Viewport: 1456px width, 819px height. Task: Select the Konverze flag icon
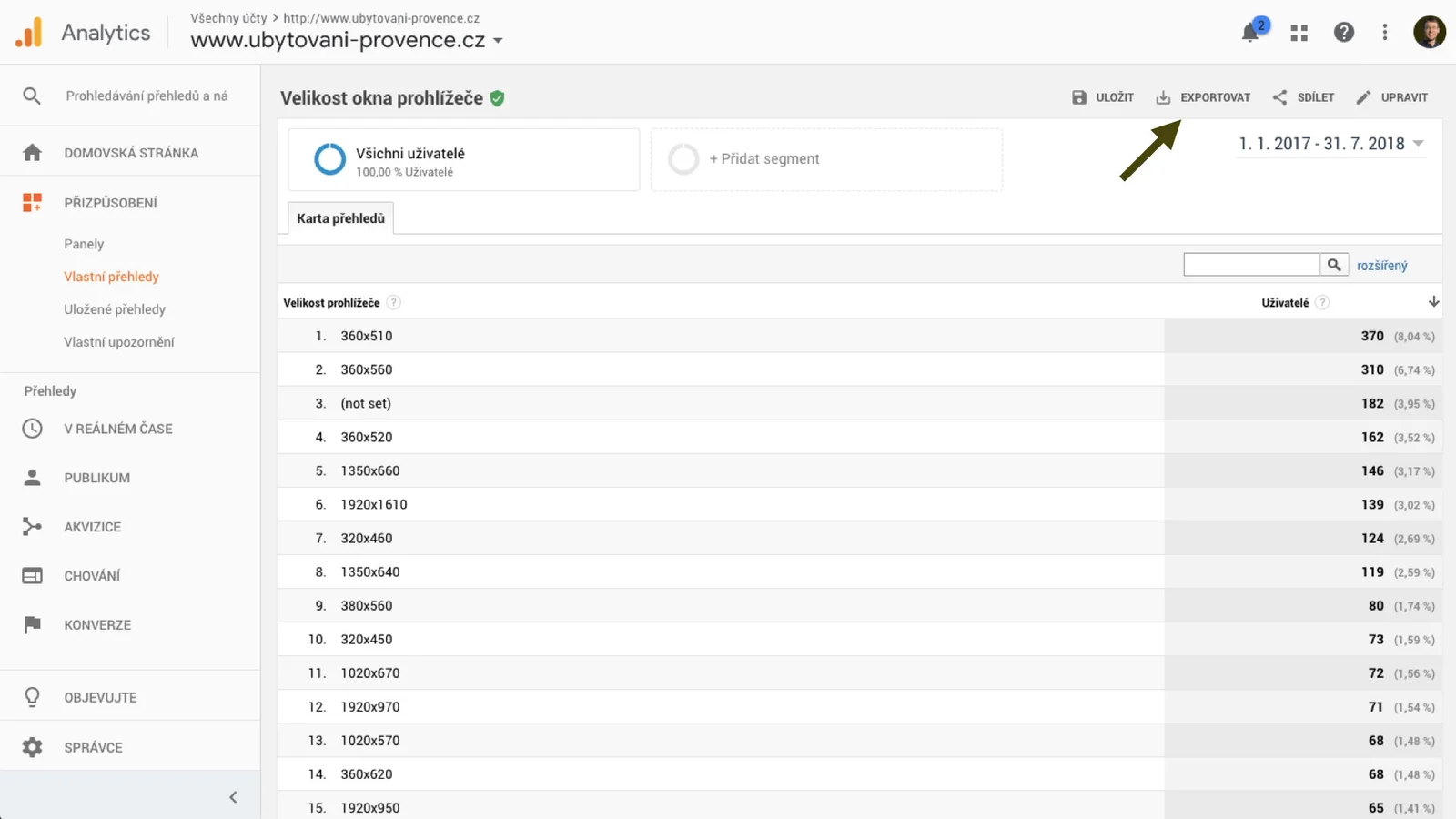[33, 624]
